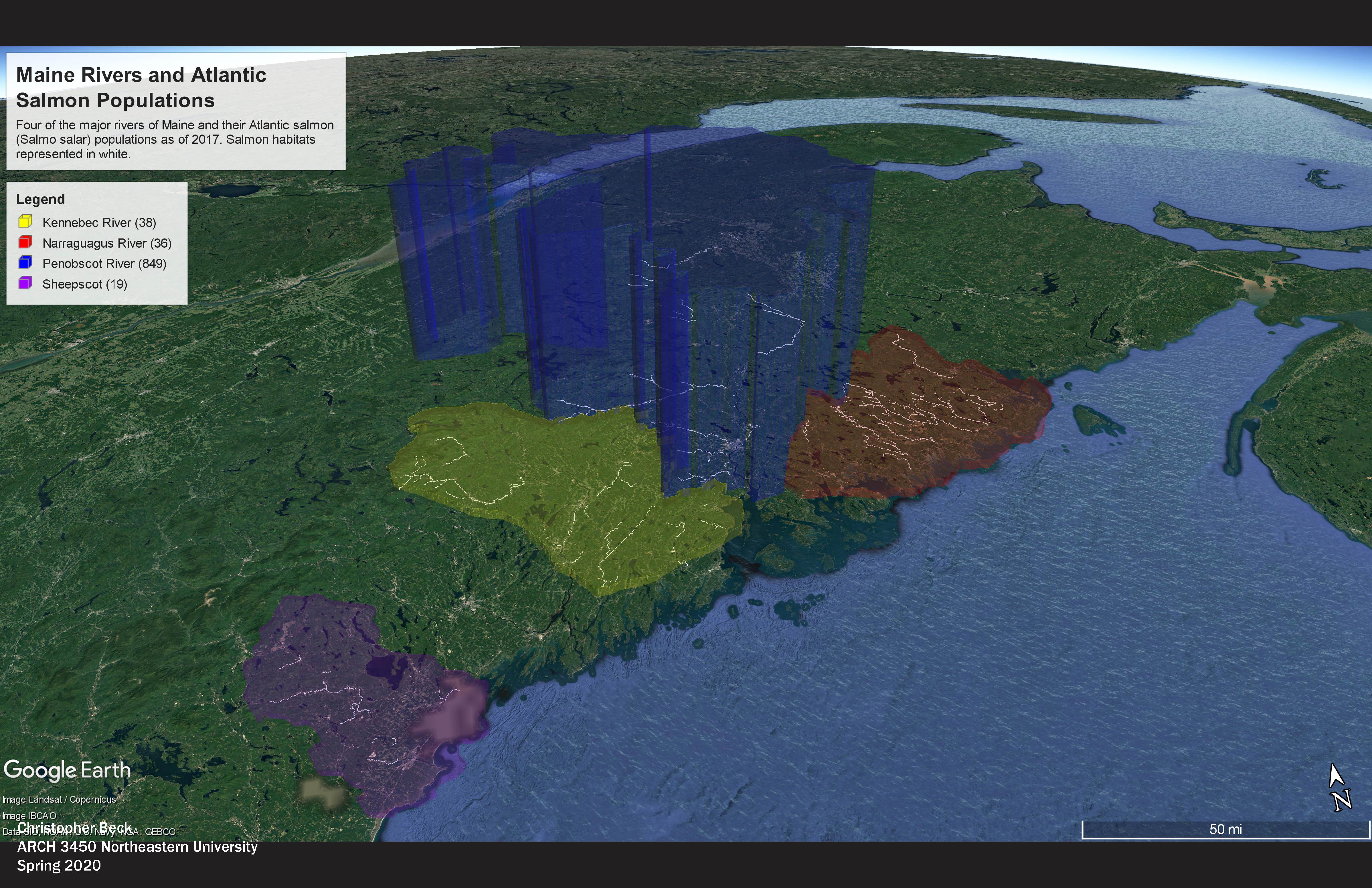1372x888 pixels.
Task: Click the '50 mi' scale bar
Action: (1225, 829)
